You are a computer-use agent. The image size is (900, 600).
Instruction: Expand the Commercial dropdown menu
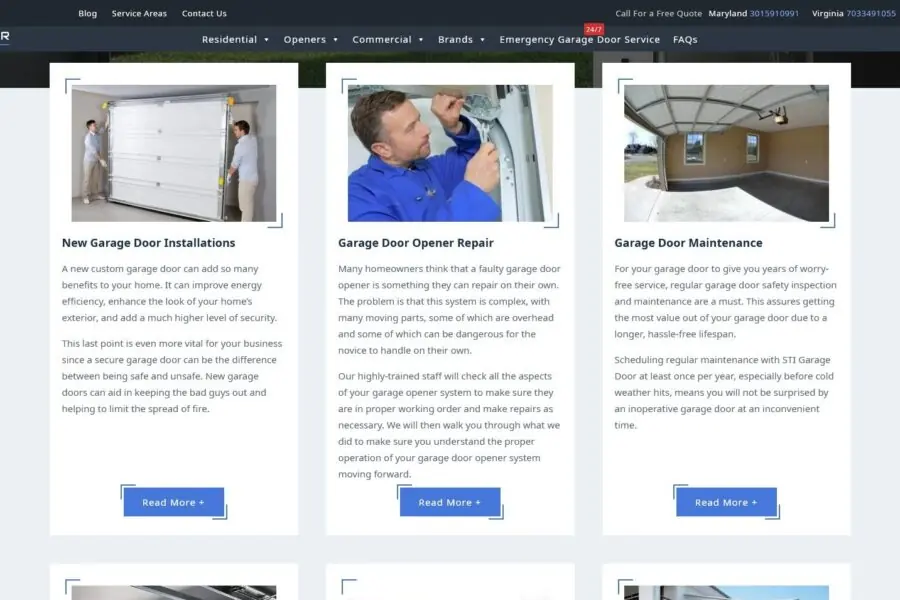(388, 40)
